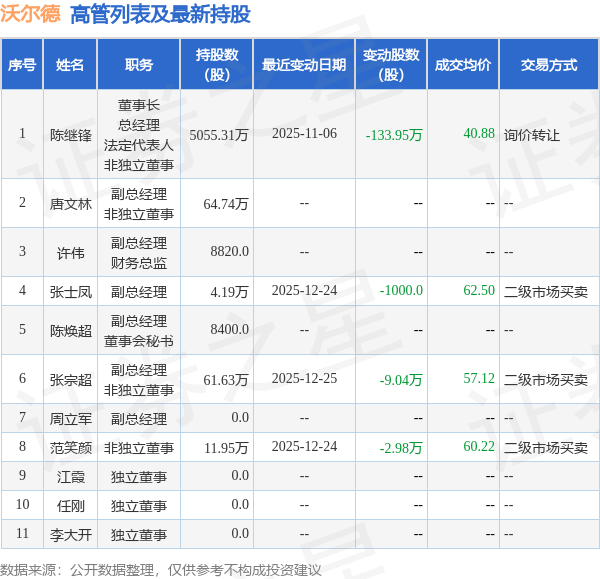Click holdings value 61.63万
This screenshot has height=579, width=600.
click(x=226, y=380)
